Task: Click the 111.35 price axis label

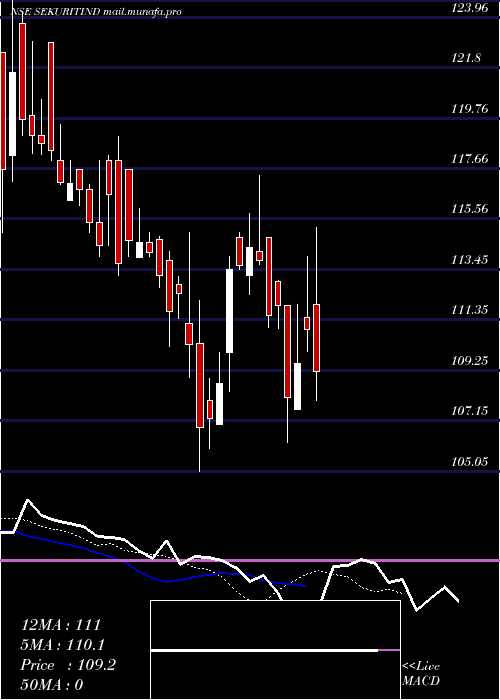Action: tap(470, 309)
